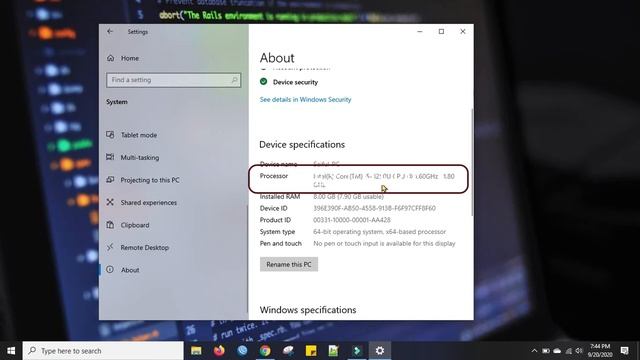Click the Device specifications heading

click(302, 144)
